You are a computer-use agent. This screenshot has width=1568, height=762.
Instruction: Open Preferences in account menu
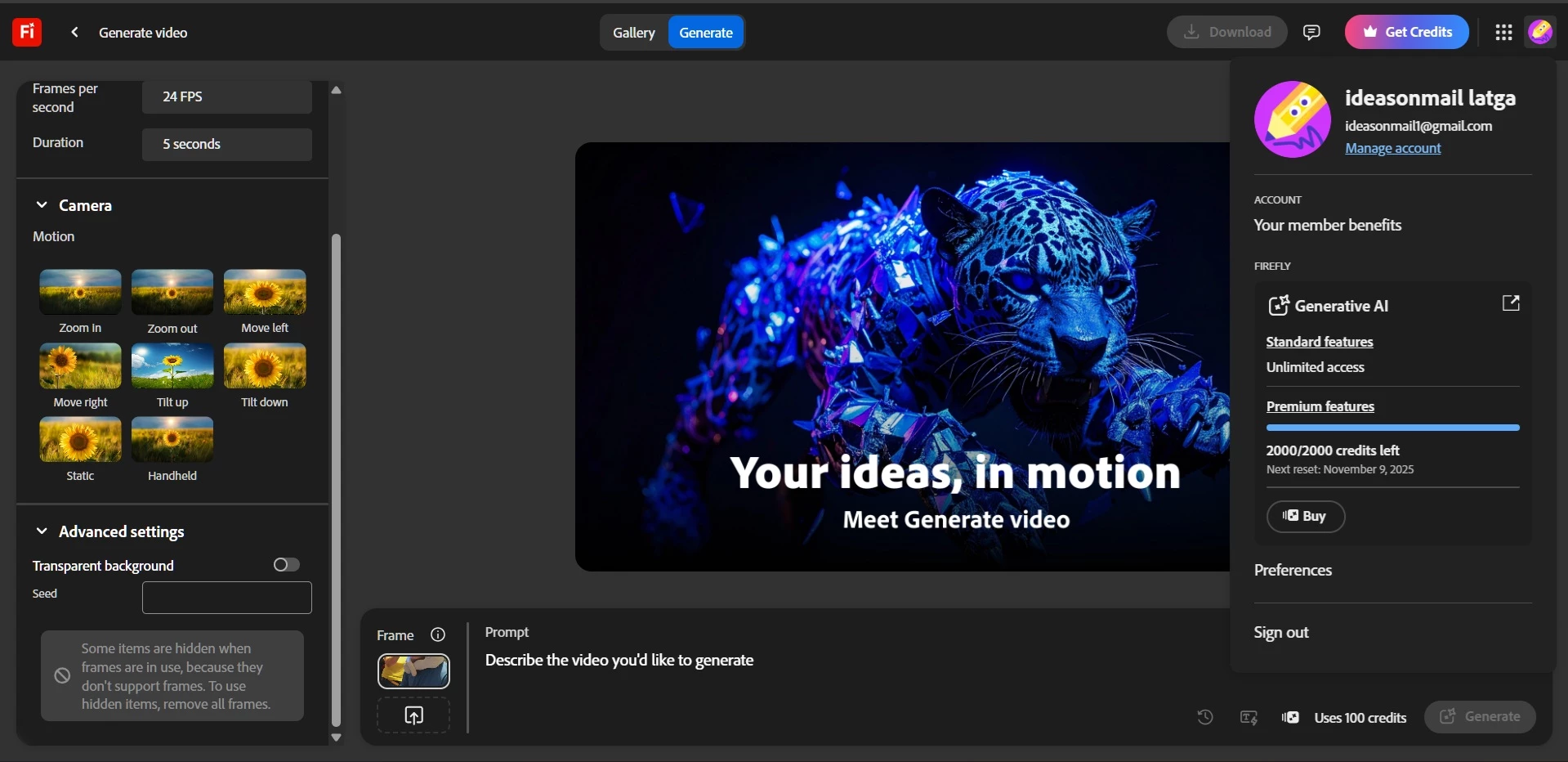click(x=1293, y=570)
